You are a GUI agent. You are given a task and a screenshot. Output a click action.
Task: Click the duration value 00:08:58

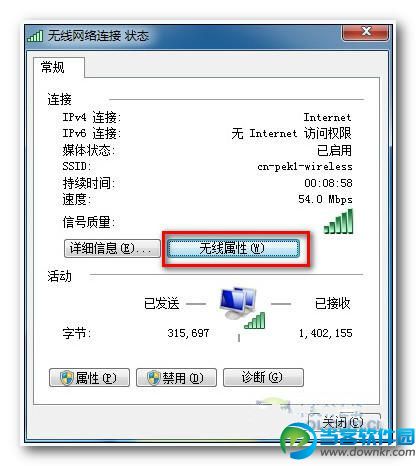pyautogui.click(x=328, y=183)
